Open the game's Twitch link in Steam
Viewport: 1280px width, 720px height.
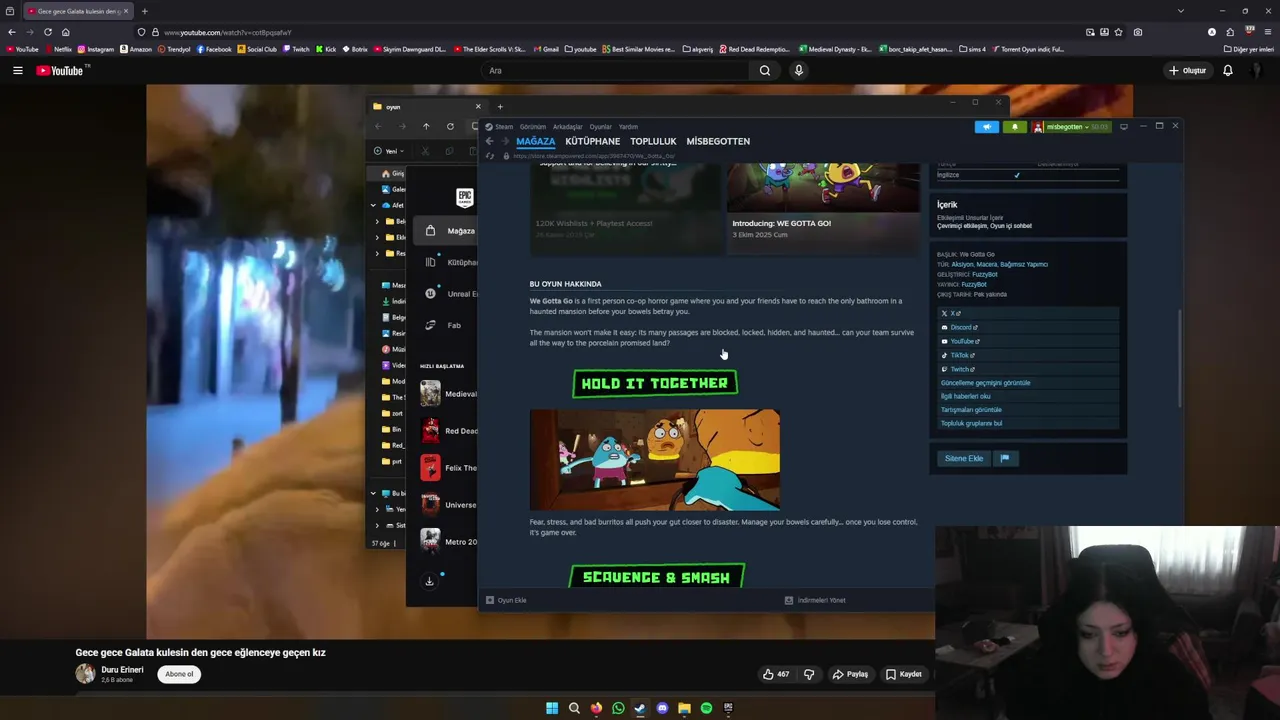1028,369
